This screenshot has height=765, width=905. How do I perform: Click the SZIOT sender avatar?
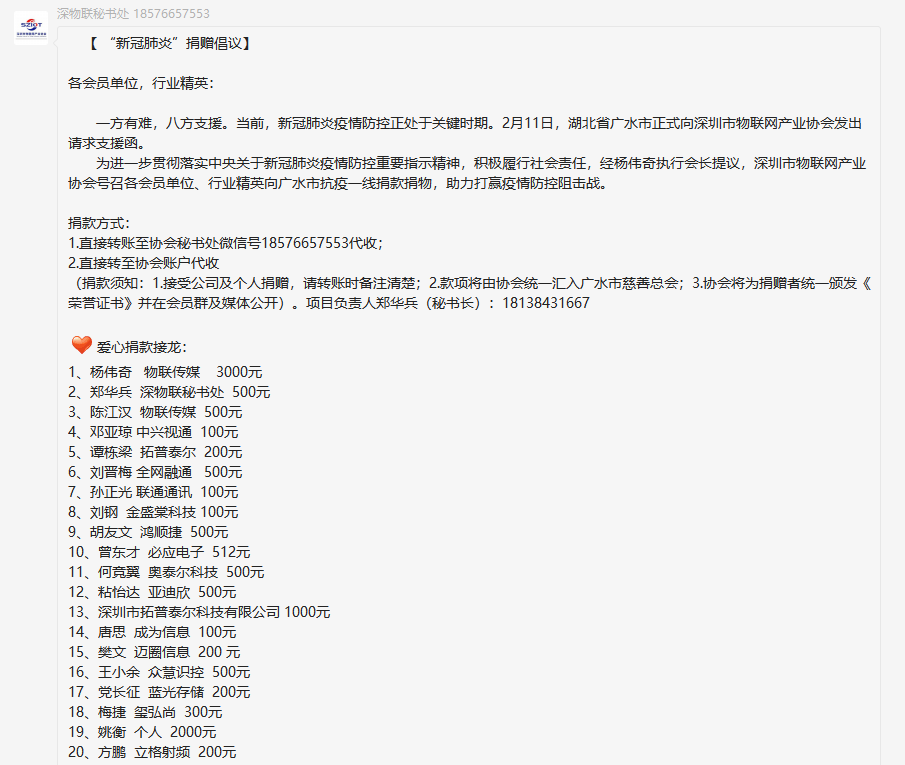pos(31,27)
